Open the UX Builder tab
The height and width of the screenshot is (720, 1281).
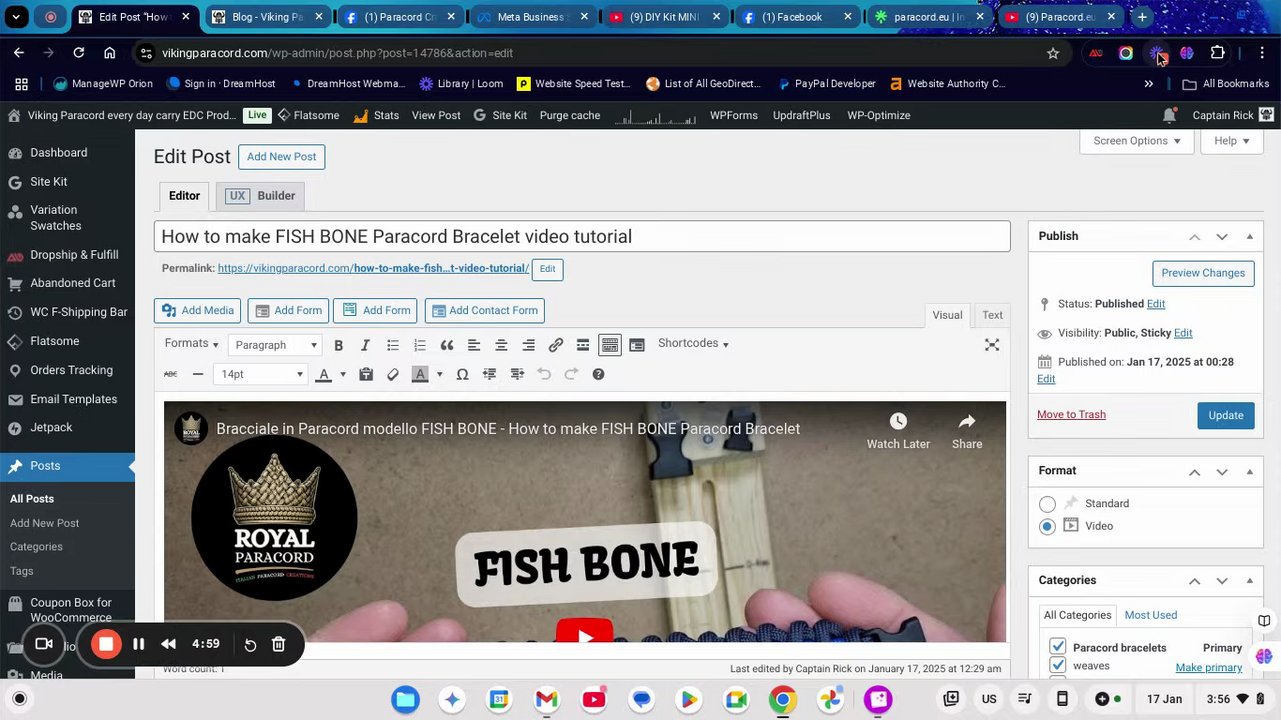(x=260, y=196)
